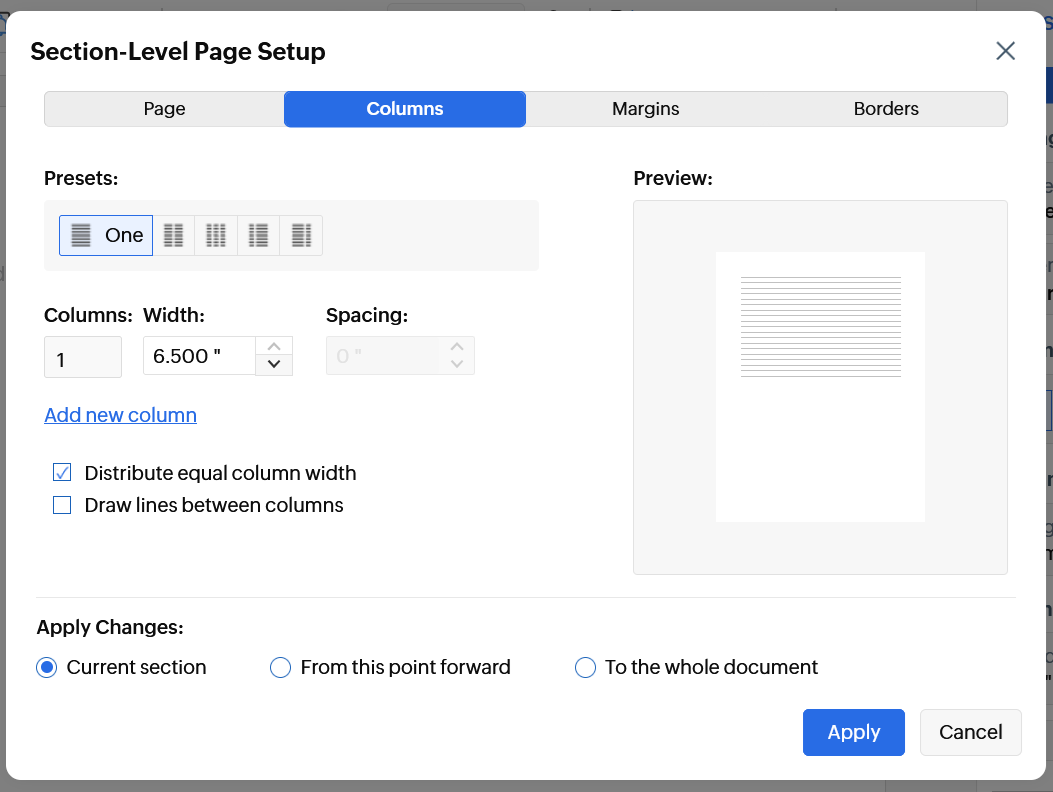
Task: Open the Margins tab
Action: click(x=645, y=109)
